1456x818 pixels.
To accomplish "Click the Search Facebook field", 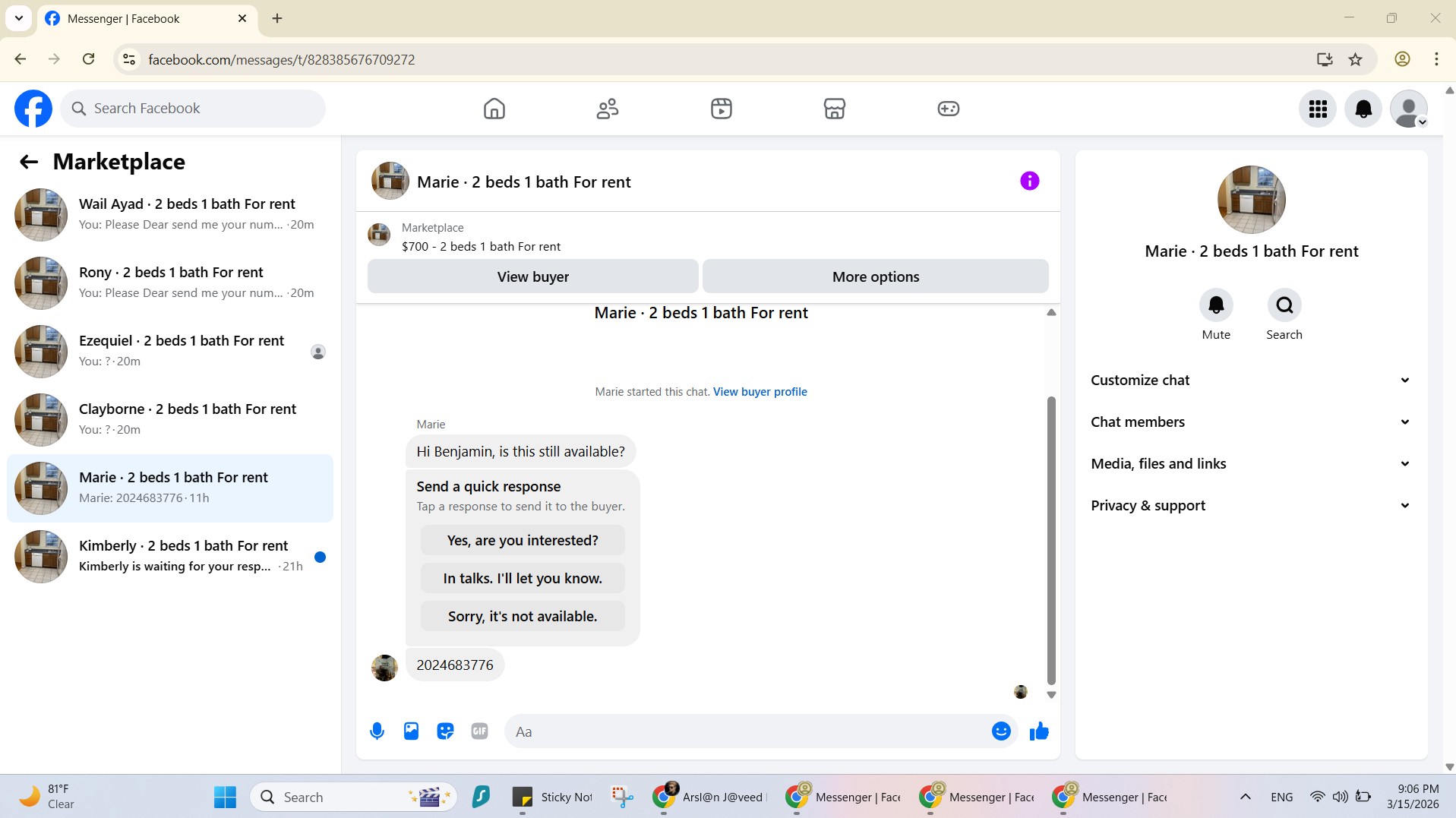I will pos(193,109).
